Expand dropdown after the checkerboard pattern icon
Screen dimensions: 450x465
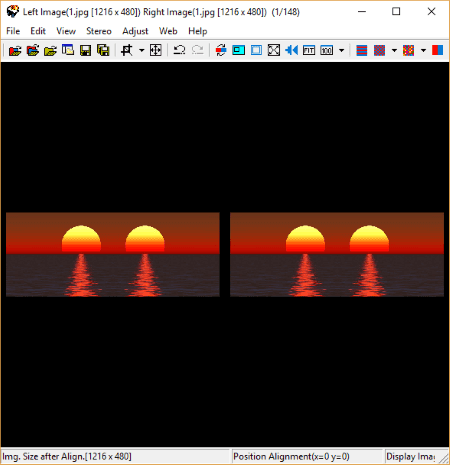click(x=394, y=50)
